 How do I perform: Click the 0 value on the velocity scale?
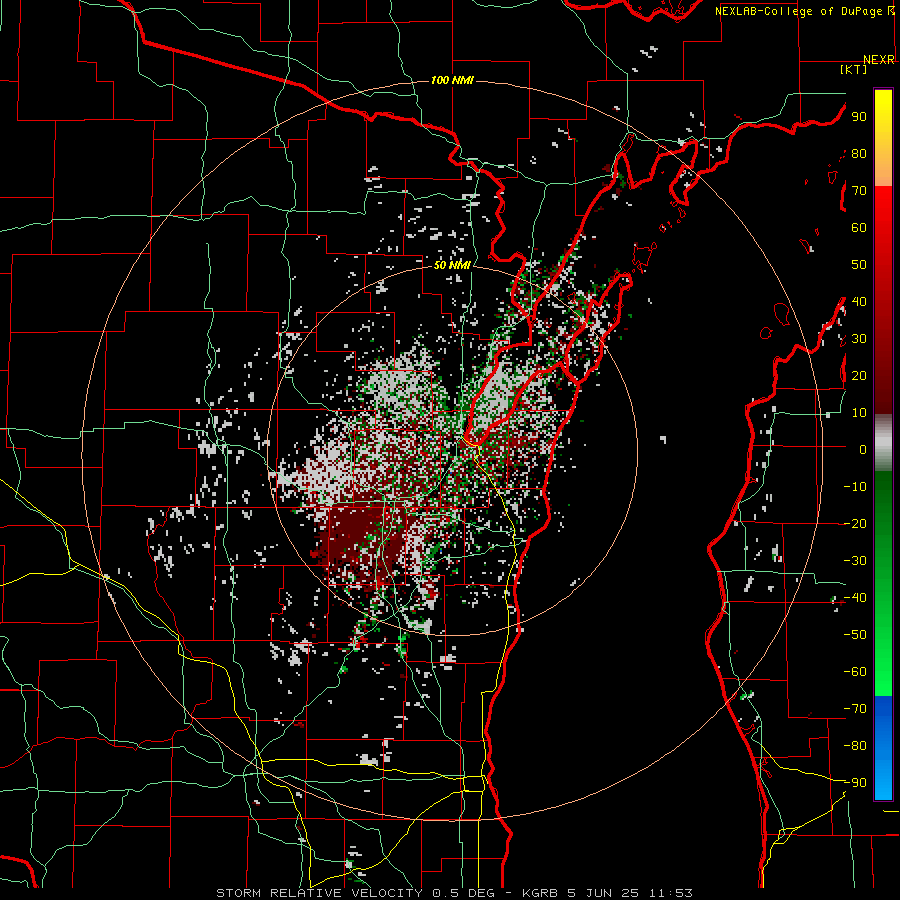click(x=863, y=450)
